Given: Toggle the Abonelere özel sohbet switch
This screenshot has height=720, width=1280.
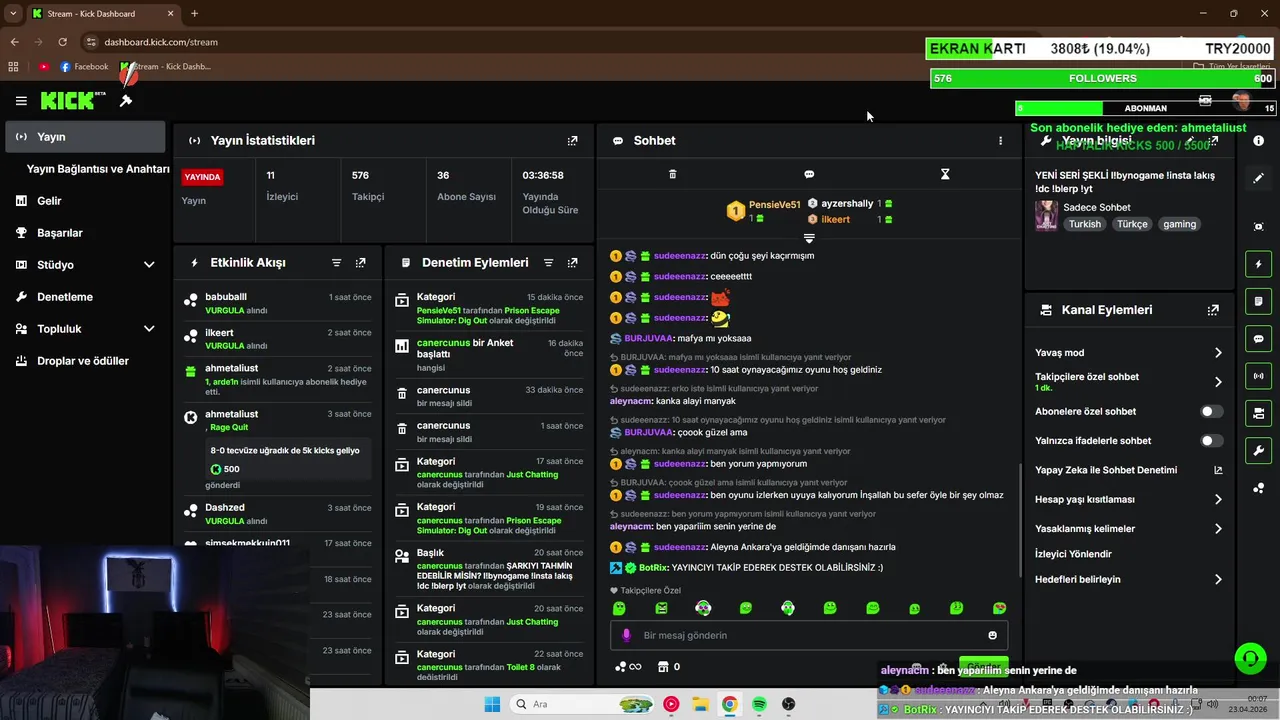Looking at the screenshot, I should (x=1211, y=411).
